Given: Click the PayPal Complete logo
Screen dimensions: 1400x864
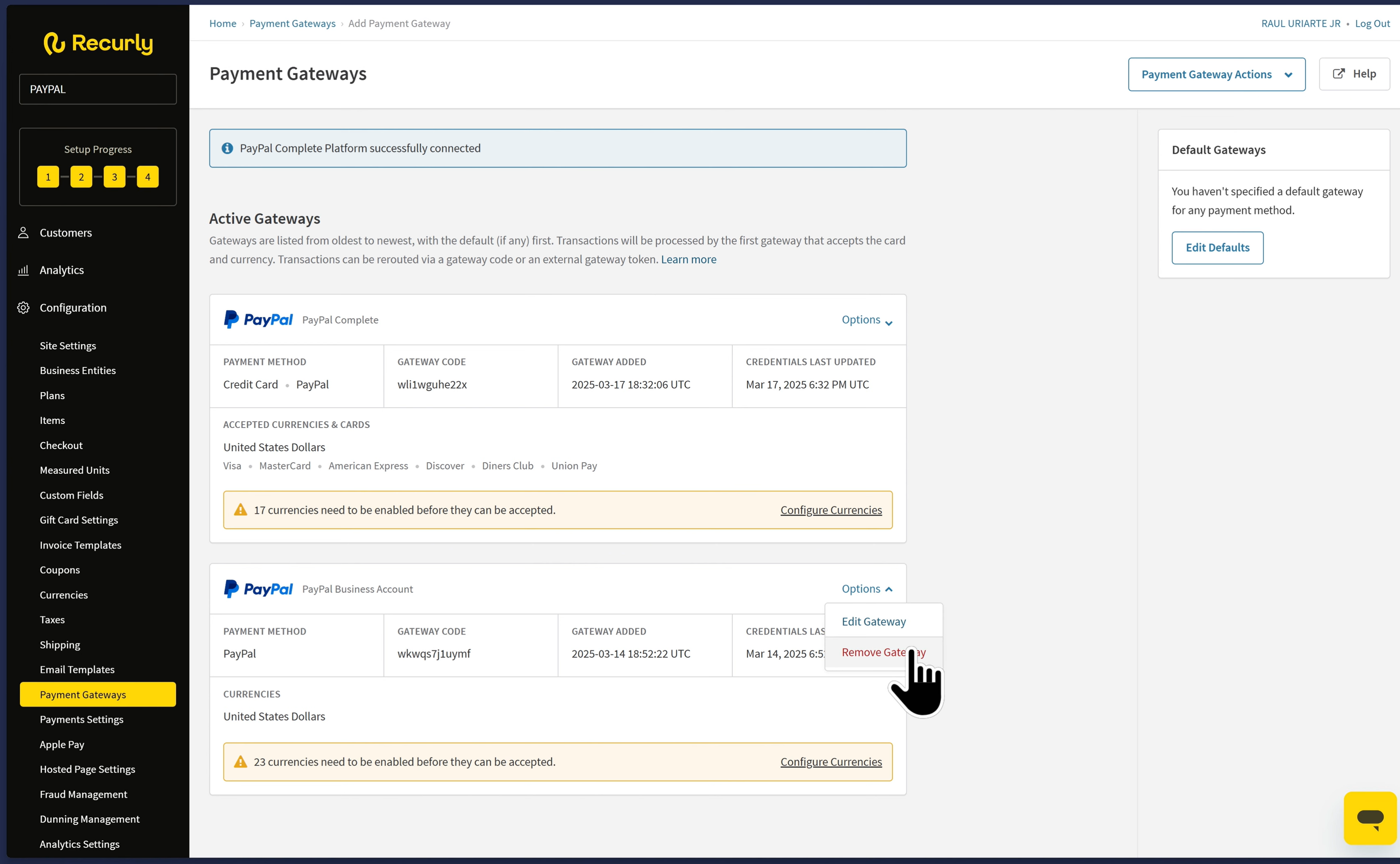Looking at the screenshot, I should coord(258,319).
